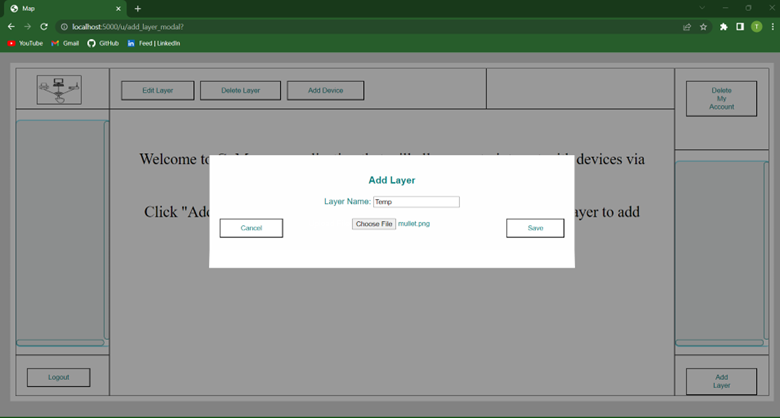Cancel the Add Layer dialog
The image size is (780, 418).
pyautogui.click(x=251, y=228)
